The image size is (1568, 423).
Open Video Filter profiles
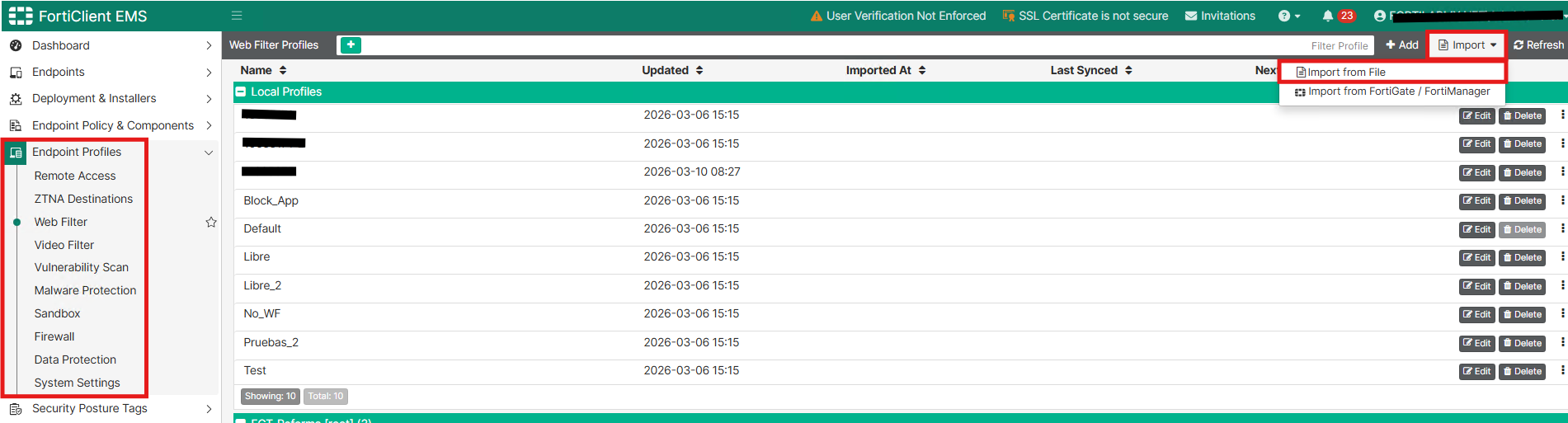tap(64, 245)
